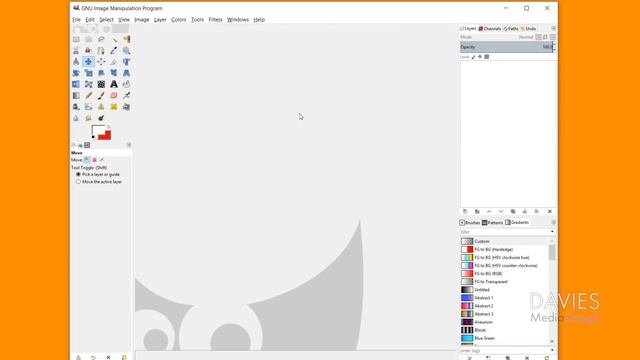Set Move mode to path
Image resolution: width=640 pixels, height=360 pixels.
[x=102, y=160]
